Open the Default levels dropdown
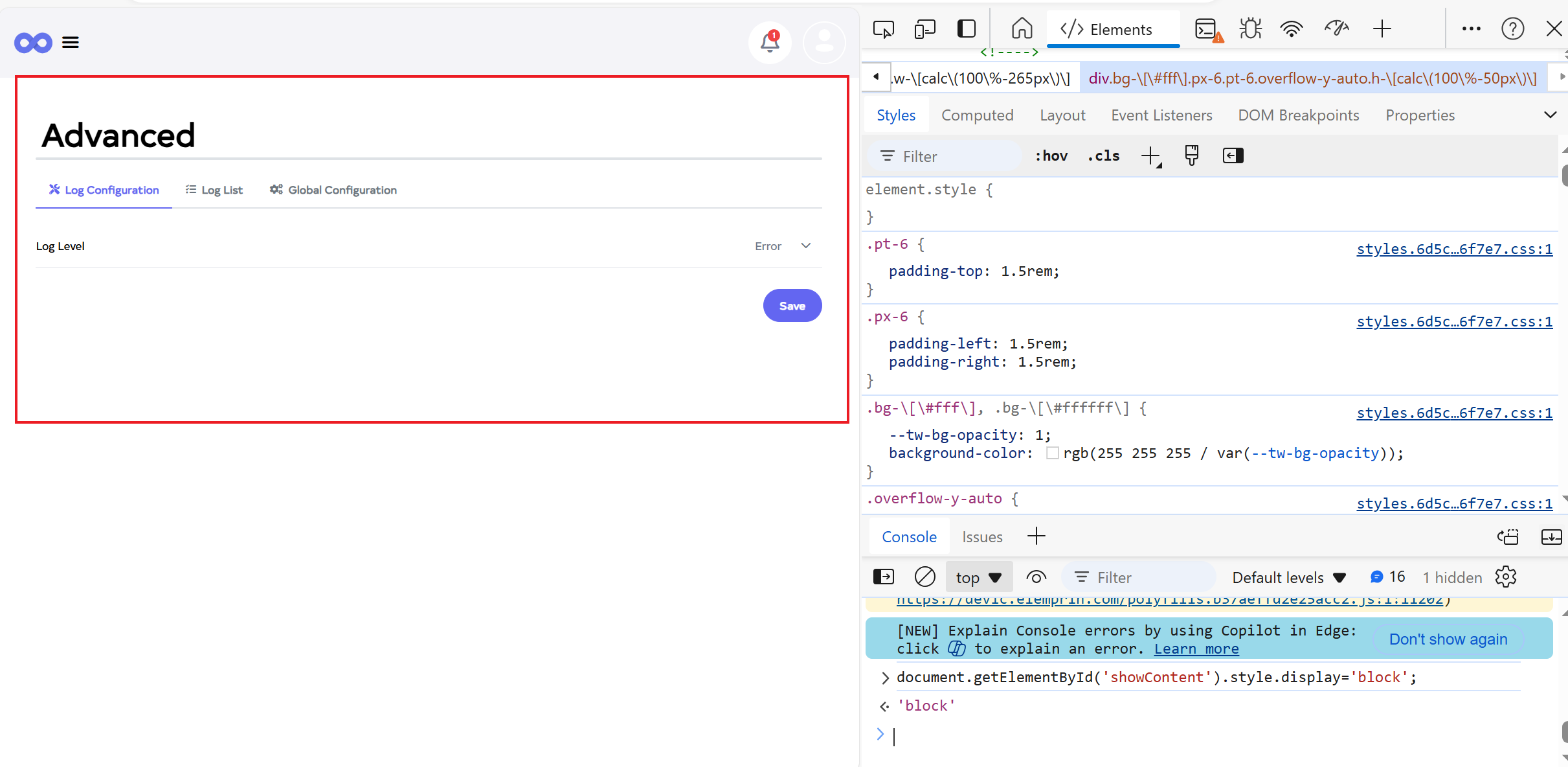1568x767 pixels. pos(1288,577)
